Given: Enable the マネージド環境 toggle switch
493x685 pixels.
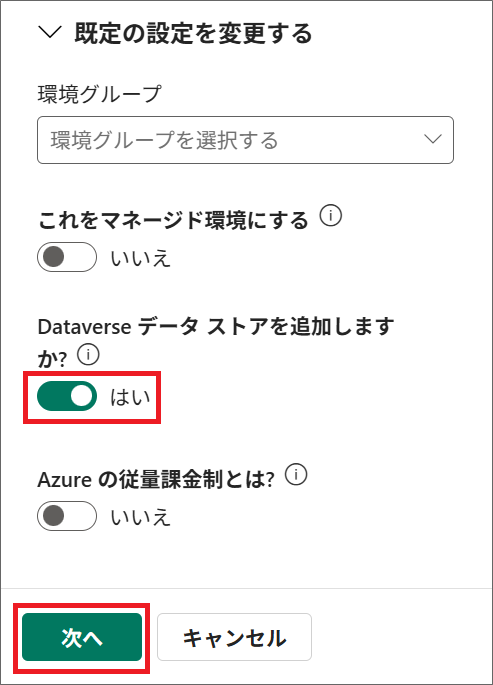Looking at the screenshot, I should [67, 257].
